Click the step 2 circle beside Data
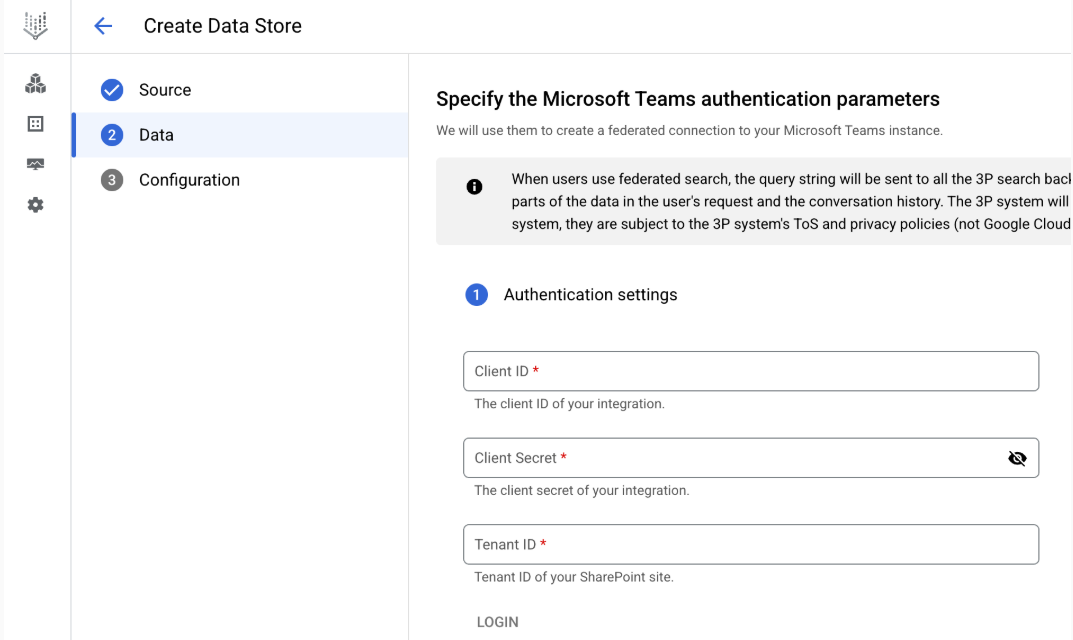1073x640 pixels. tap(112, 134)
